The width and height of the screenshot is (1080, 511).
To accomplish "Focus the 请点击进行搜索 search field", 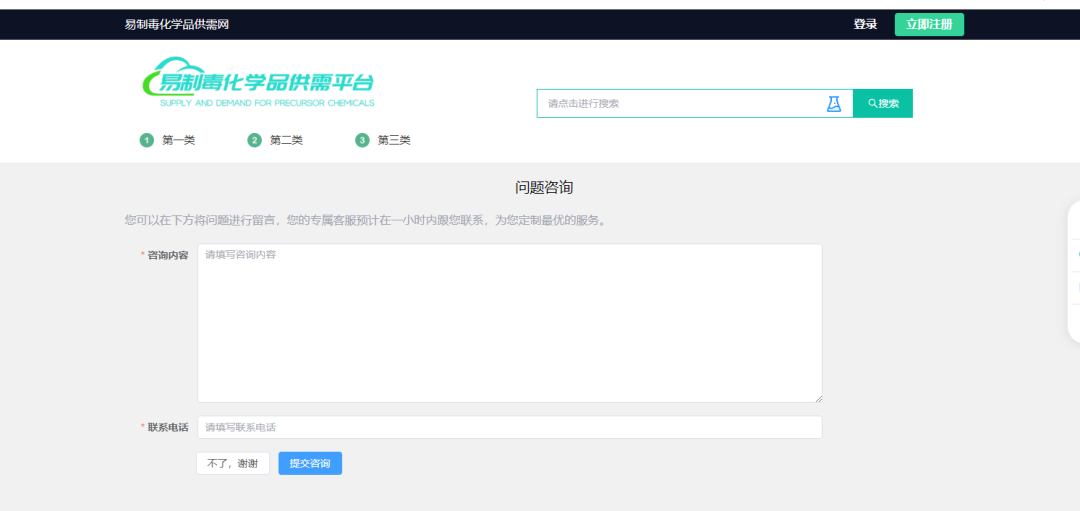I will pyautogui.click(x=680, y=104).
